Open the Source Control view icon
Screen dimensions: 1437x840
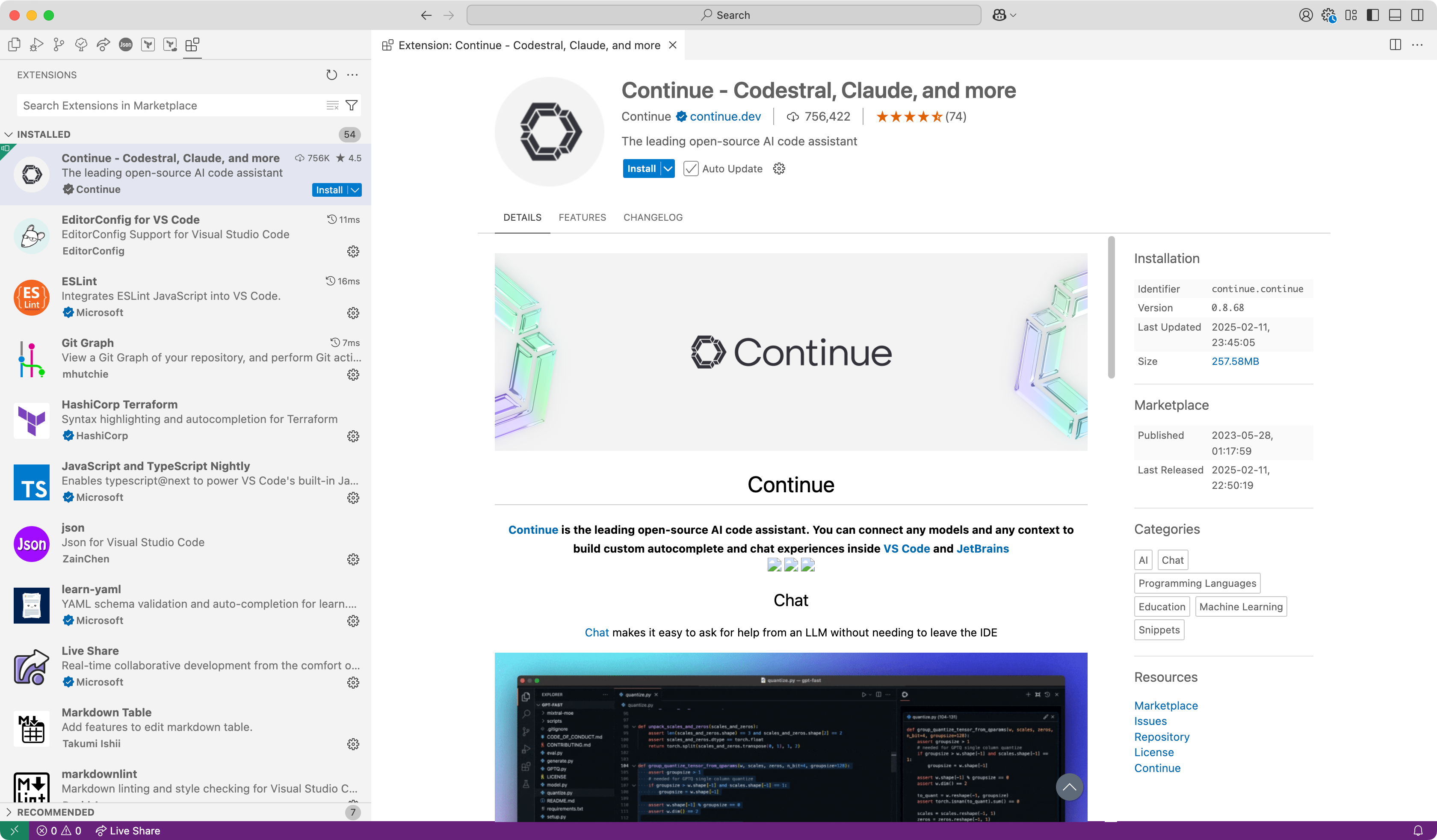(x=59, y=45)
